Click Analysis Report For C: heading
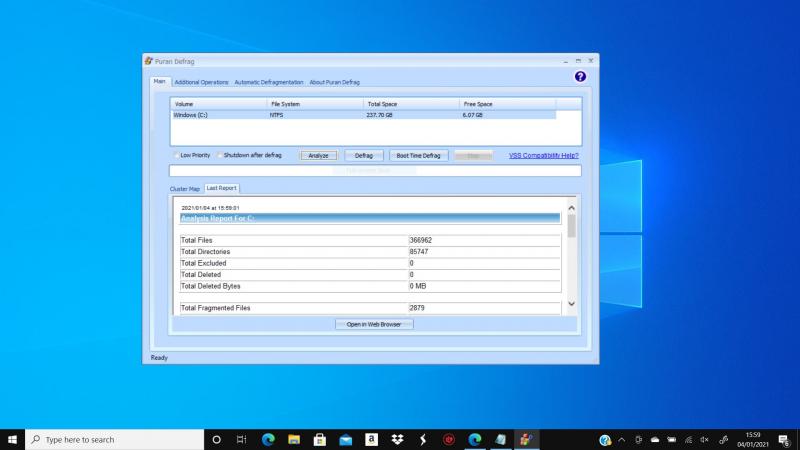The width and height of the screenshot is (800, 450). click(218, 218)
